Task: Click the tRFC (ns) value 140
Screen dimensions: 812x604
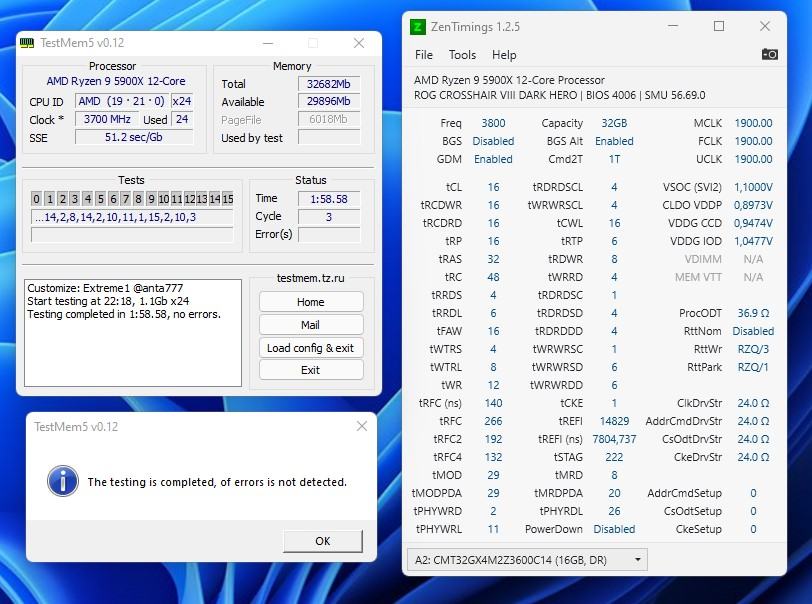Action: (493, 403)
